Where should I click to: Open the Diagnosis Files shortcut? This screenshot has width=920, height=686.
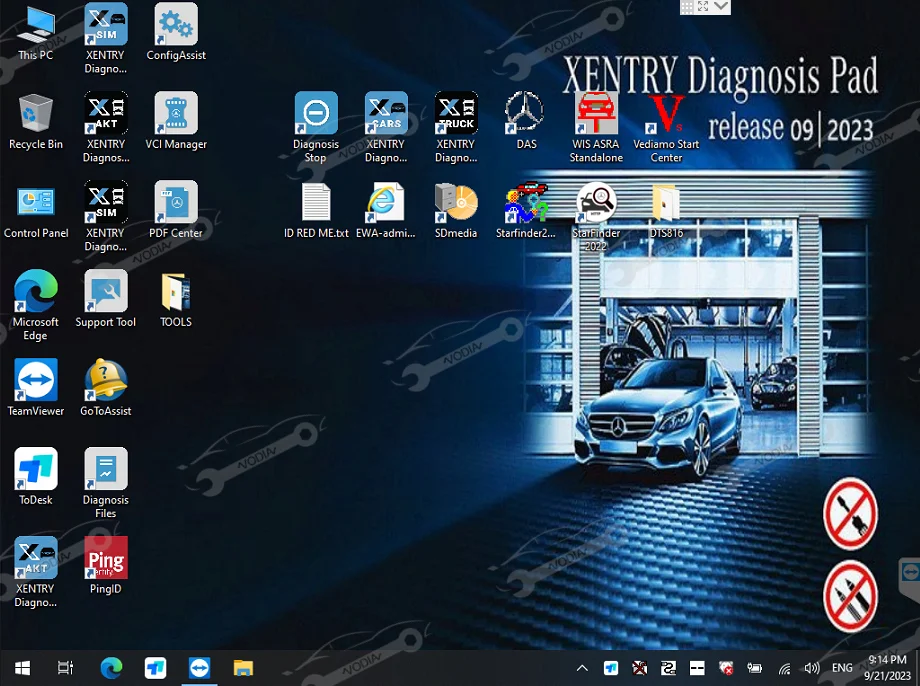click(x=106, y=483)
